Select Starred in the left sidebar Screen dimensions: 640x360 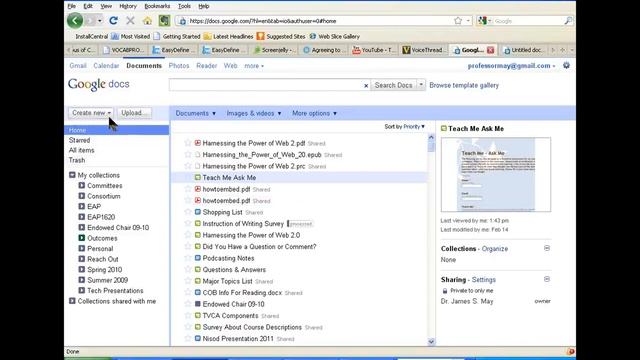(x=80, y=140)
